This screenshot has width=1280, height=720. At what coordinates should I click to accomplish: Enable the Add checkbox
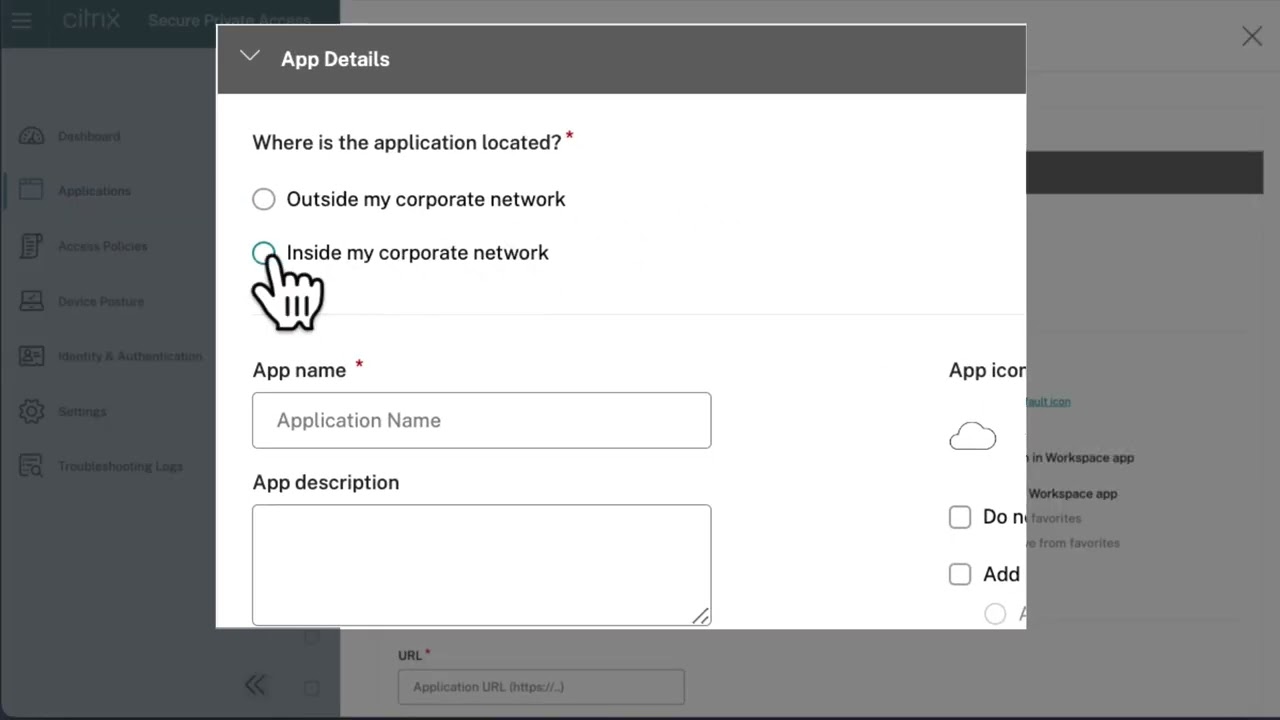click(x=959, y=574)
